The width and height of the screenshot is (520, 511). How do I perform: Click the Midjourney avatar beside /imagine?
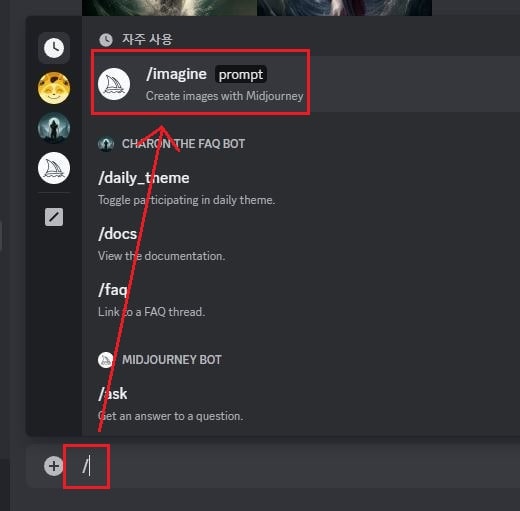tap(114, 84)
